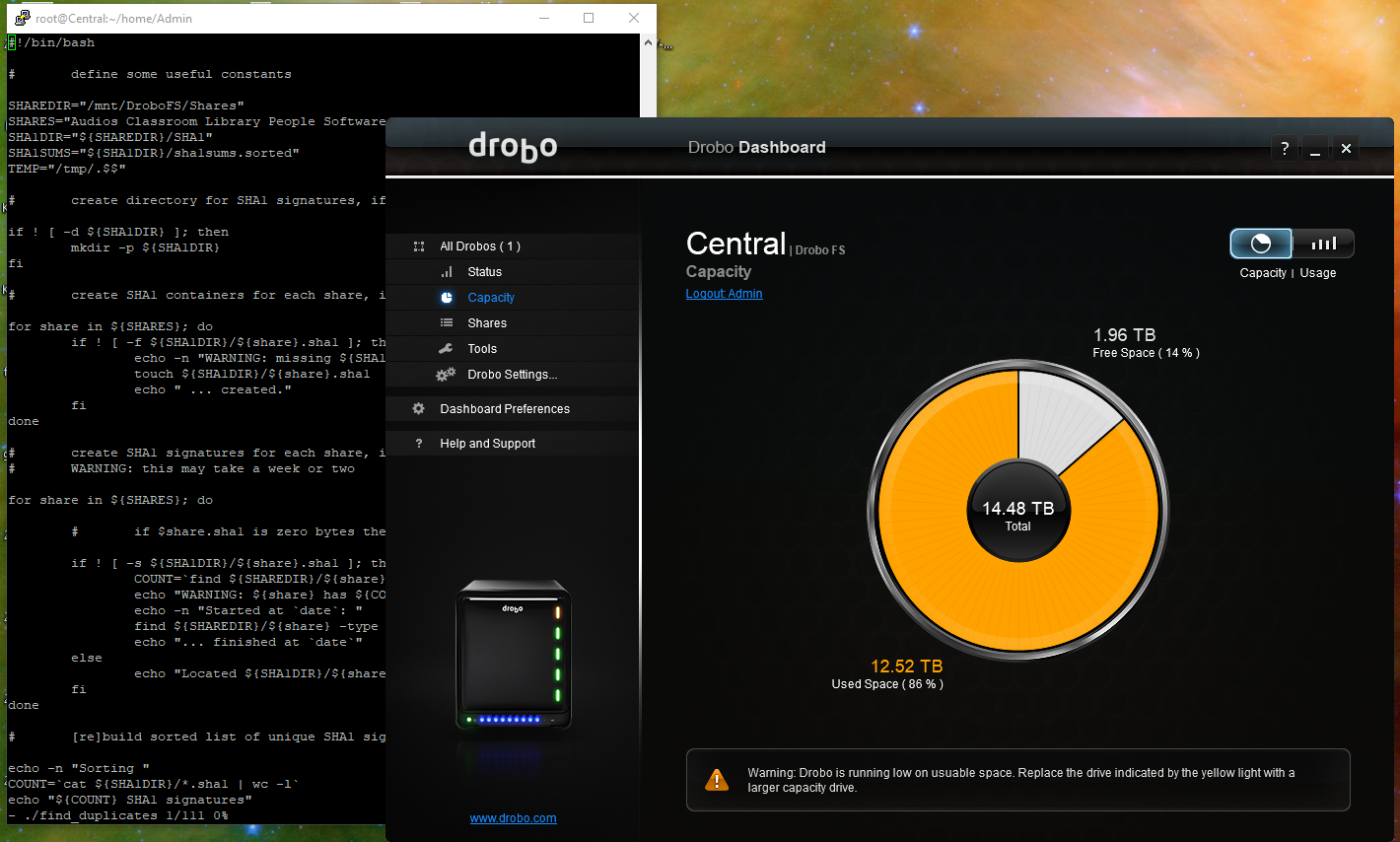Click the TEMP="/tmp/.$$" line in terminal
This screenshot has width=1400, height=842.
point(67,169)
